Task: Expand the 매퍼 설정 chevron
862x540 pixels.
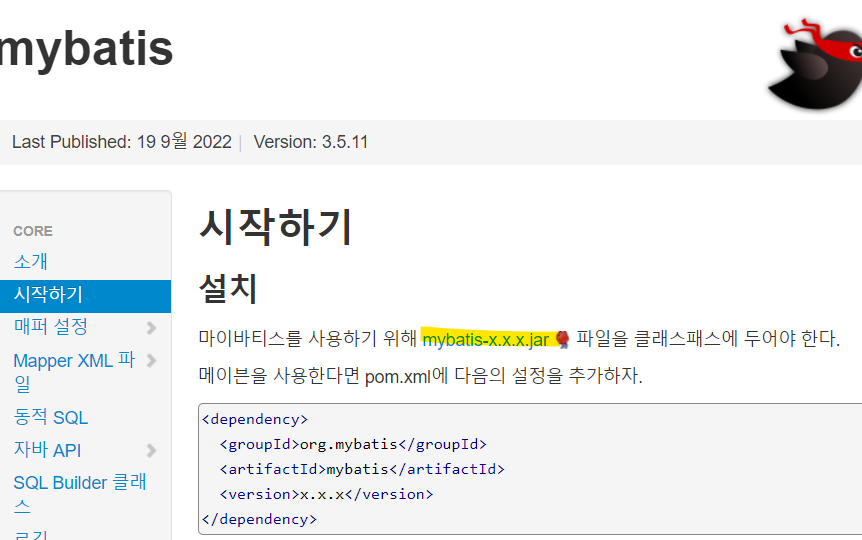Action: pyautogui.click(x=152, y=328)
